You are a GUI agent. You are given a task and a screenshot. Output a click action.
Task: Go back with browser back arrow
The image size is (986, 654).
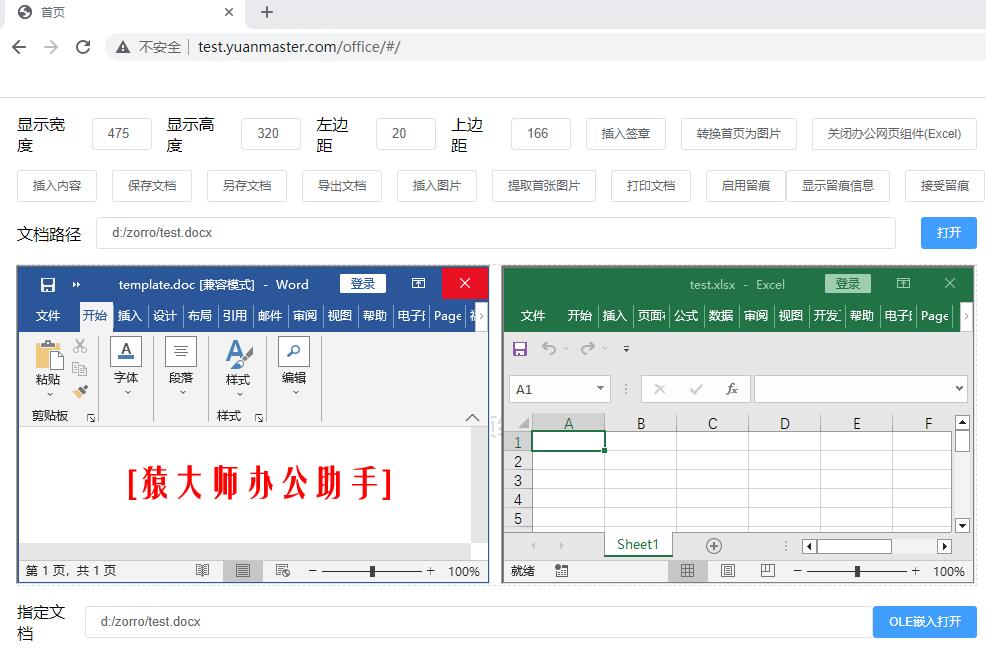click(19, 47)
